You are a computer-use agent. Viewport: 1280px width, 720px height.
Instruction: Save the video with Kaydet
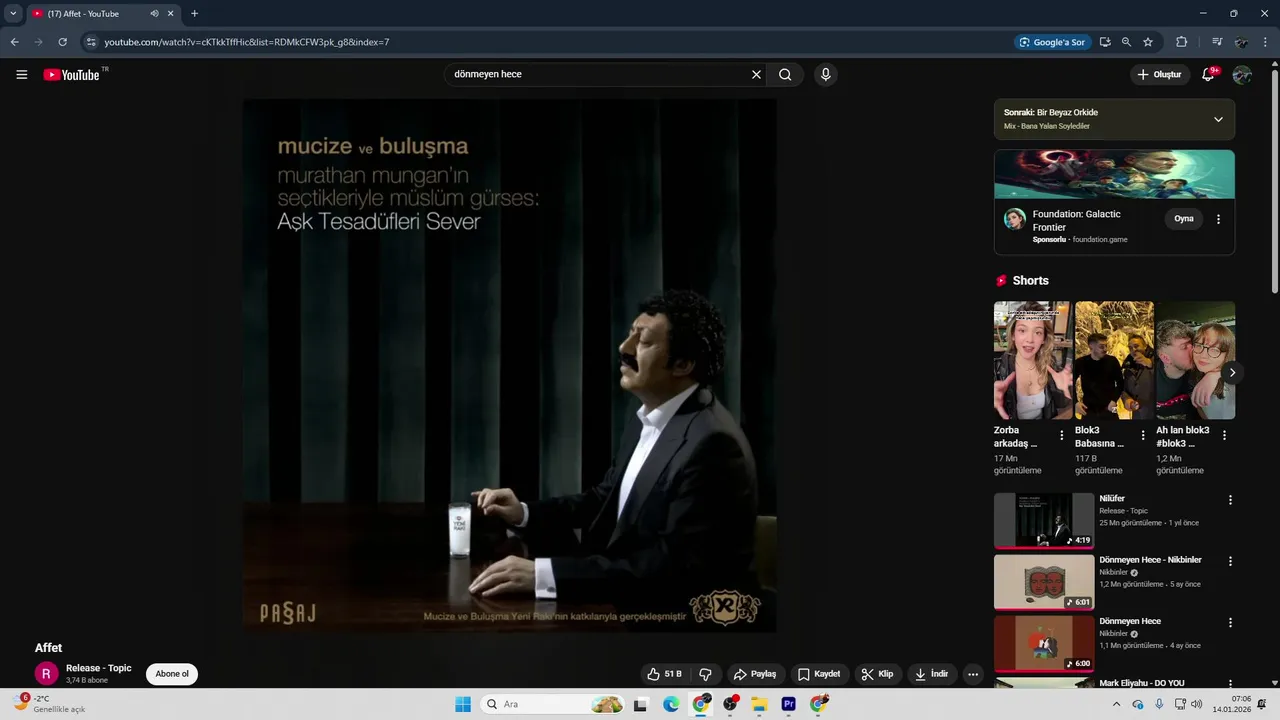tap(819, 674)
